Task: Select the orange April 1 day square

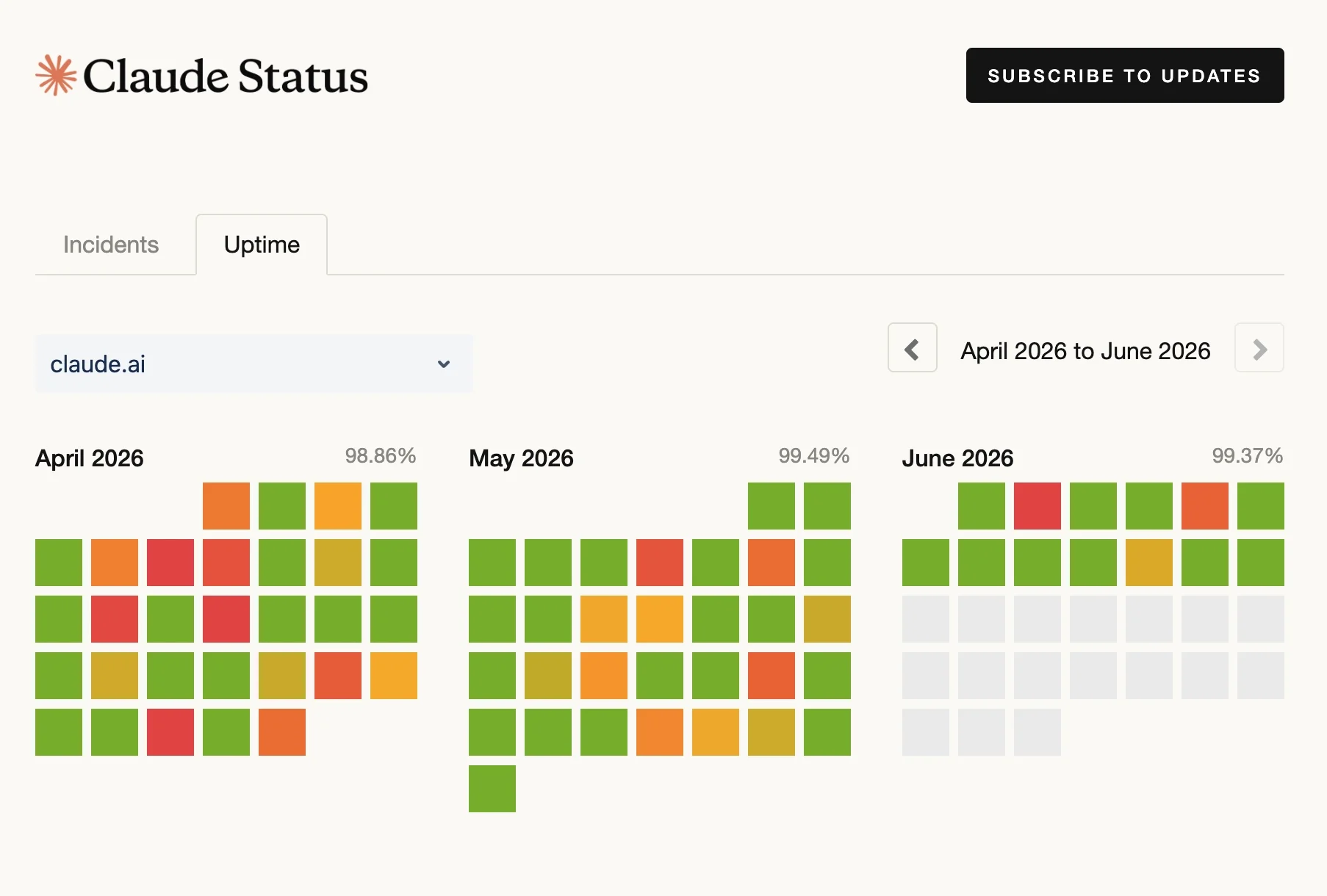Action: [x=226, y=506]
